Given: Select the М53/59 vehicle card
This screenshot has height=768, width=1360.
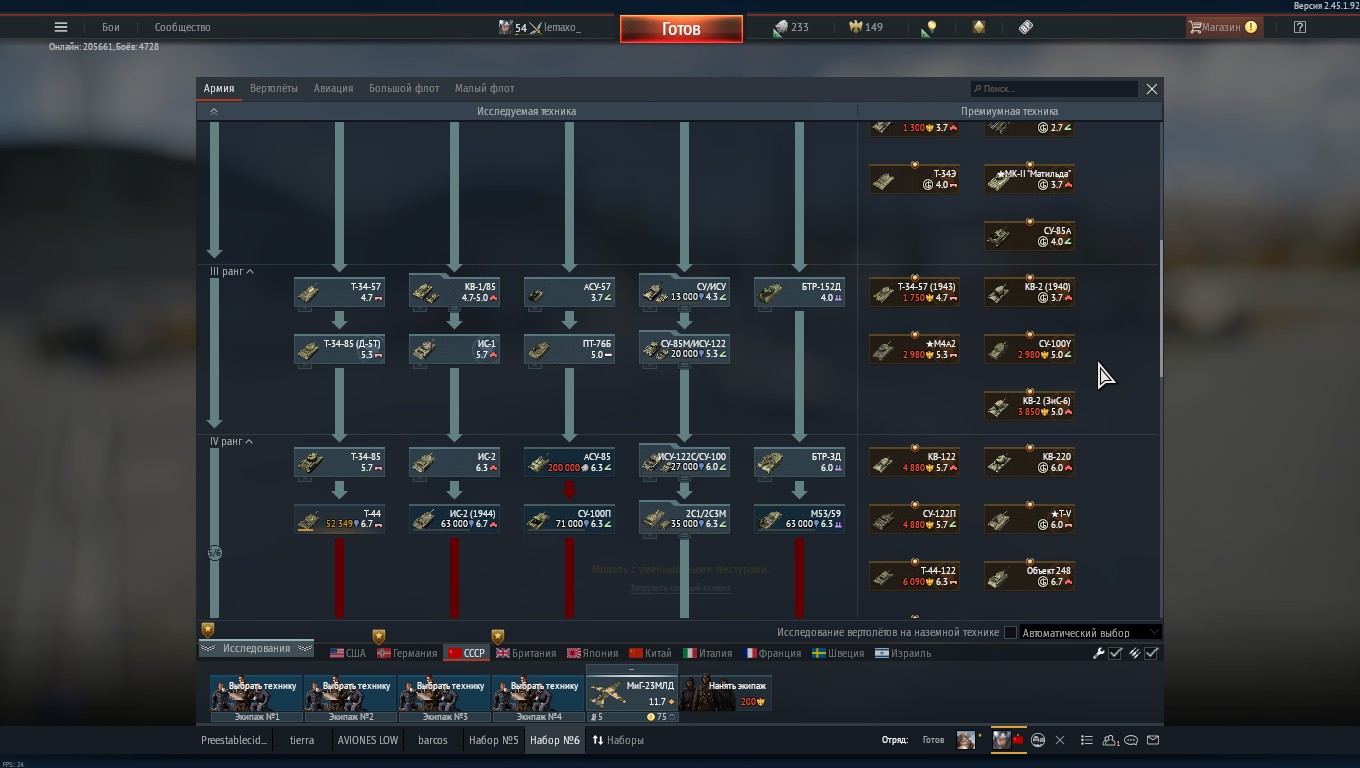Looking at the screenshot, I should click(799, 519).
